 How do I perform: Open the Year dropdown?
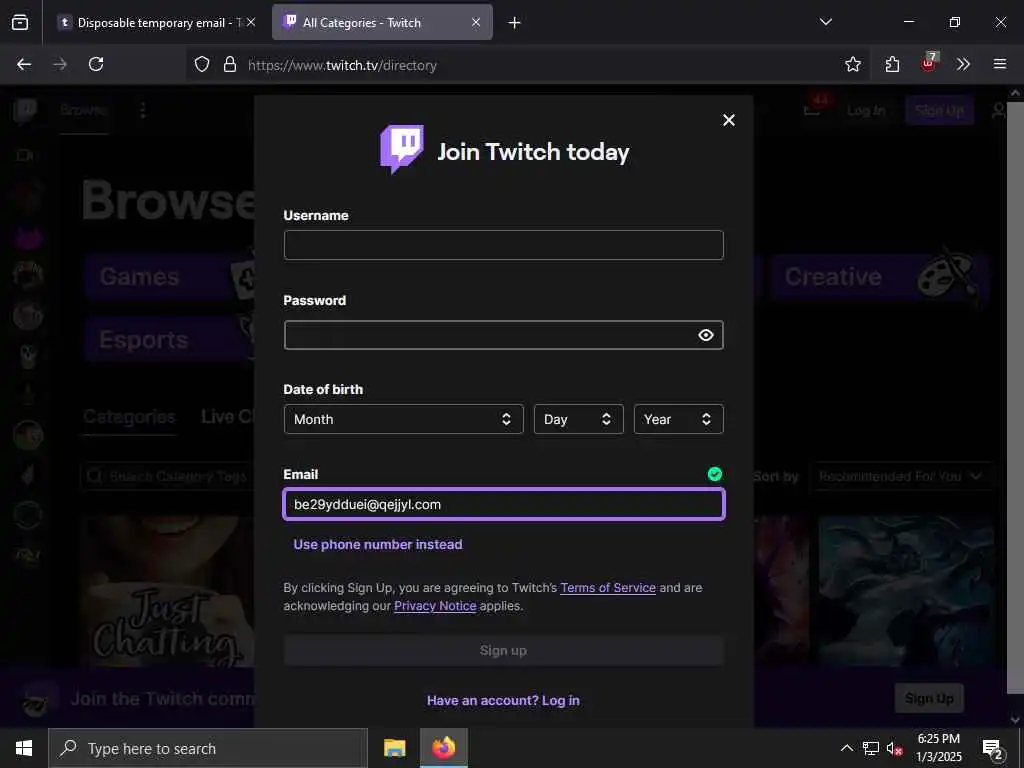[x=679, y=419]
